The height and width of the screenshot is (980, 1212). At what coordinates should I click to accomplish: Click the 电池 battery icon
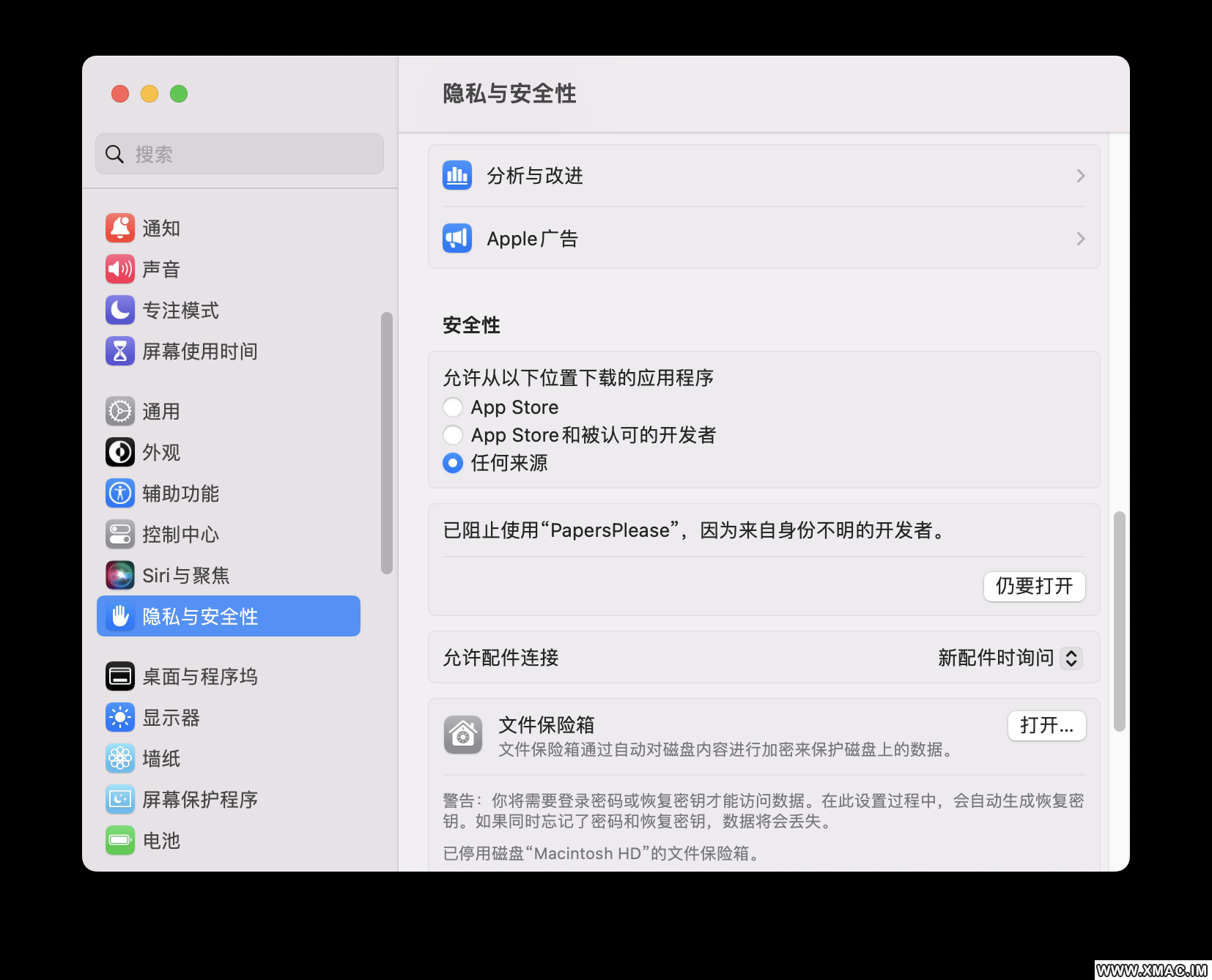[x=120, y=840]
